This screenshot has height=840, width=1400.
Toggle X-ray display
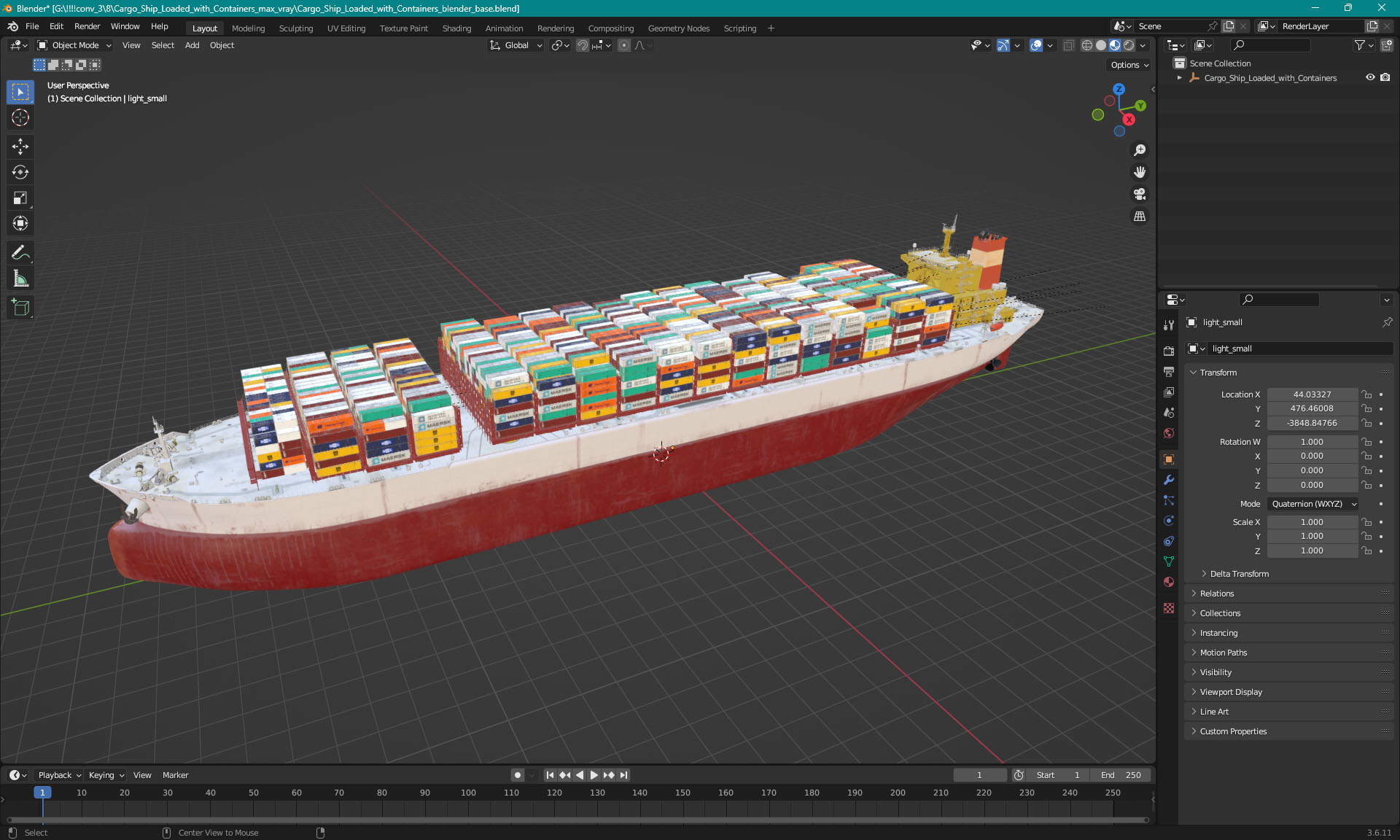coord(1069,45)
